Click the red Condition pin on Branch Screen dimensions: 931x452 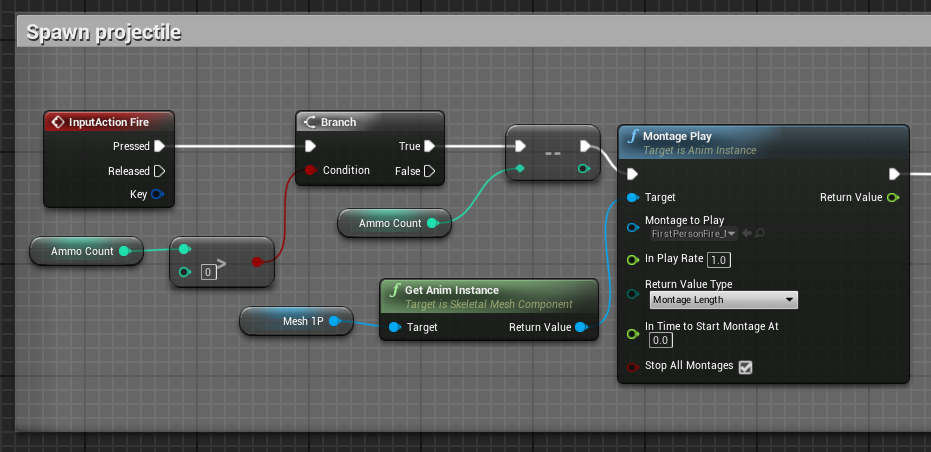(310, 171)
